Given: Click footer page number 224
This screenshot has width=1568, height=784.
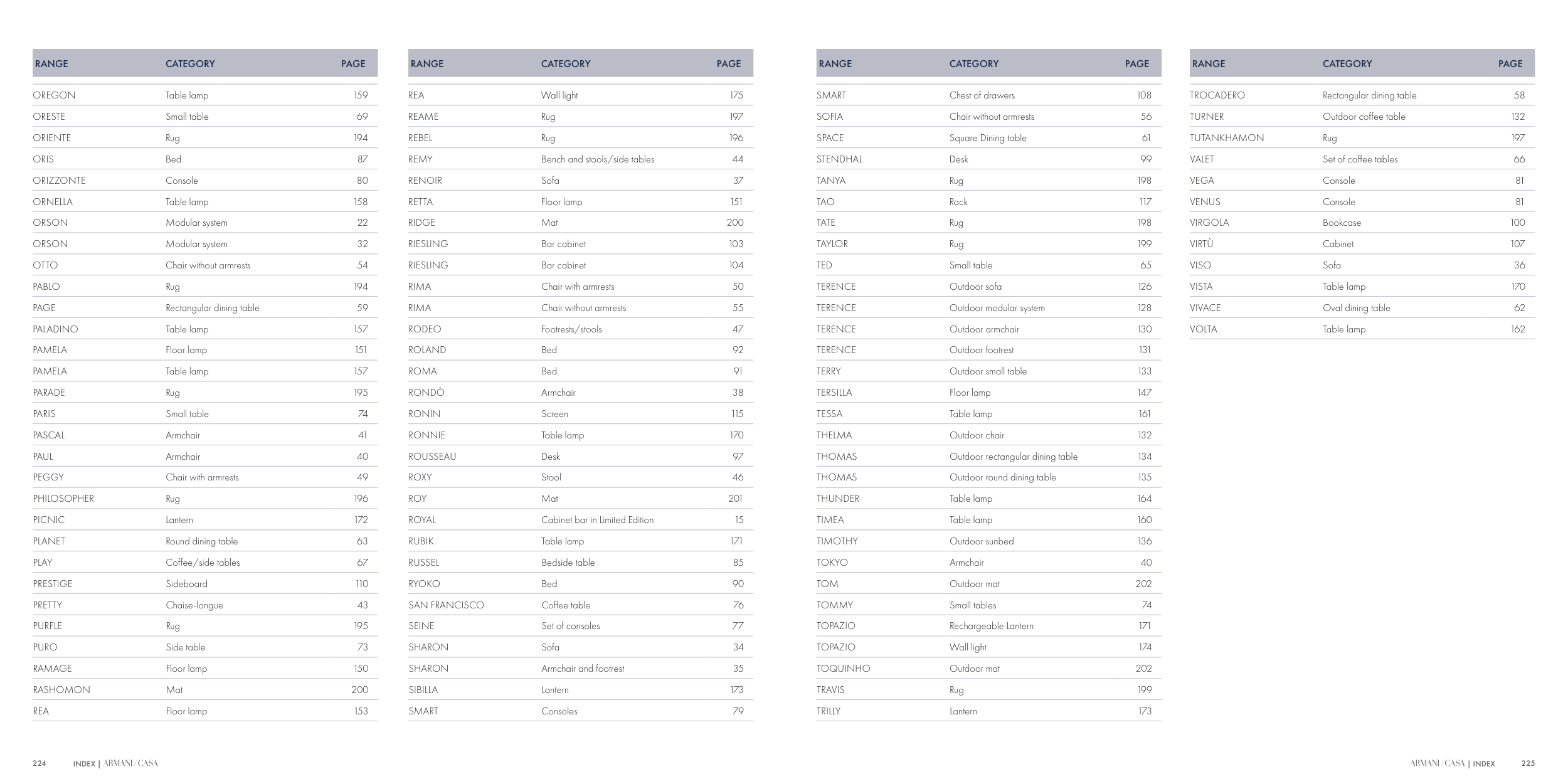Looking at the screenshot, I should pyautogui.click(x=40, y=763).
